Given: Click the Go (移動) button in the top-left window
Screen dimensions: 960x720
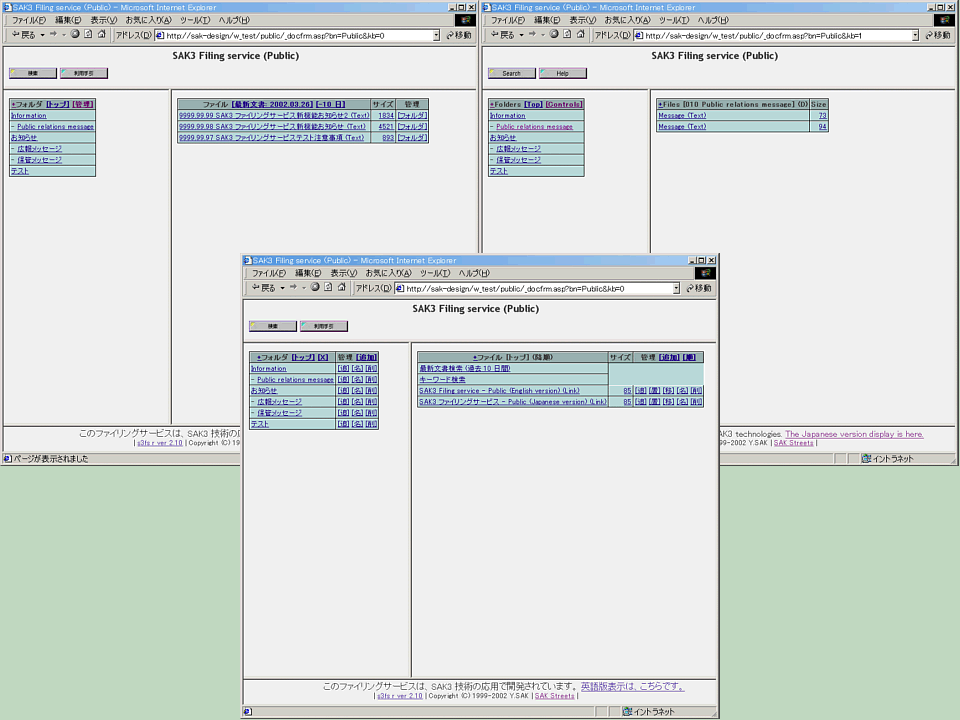Looking at the screenshot, I should 459,36.
